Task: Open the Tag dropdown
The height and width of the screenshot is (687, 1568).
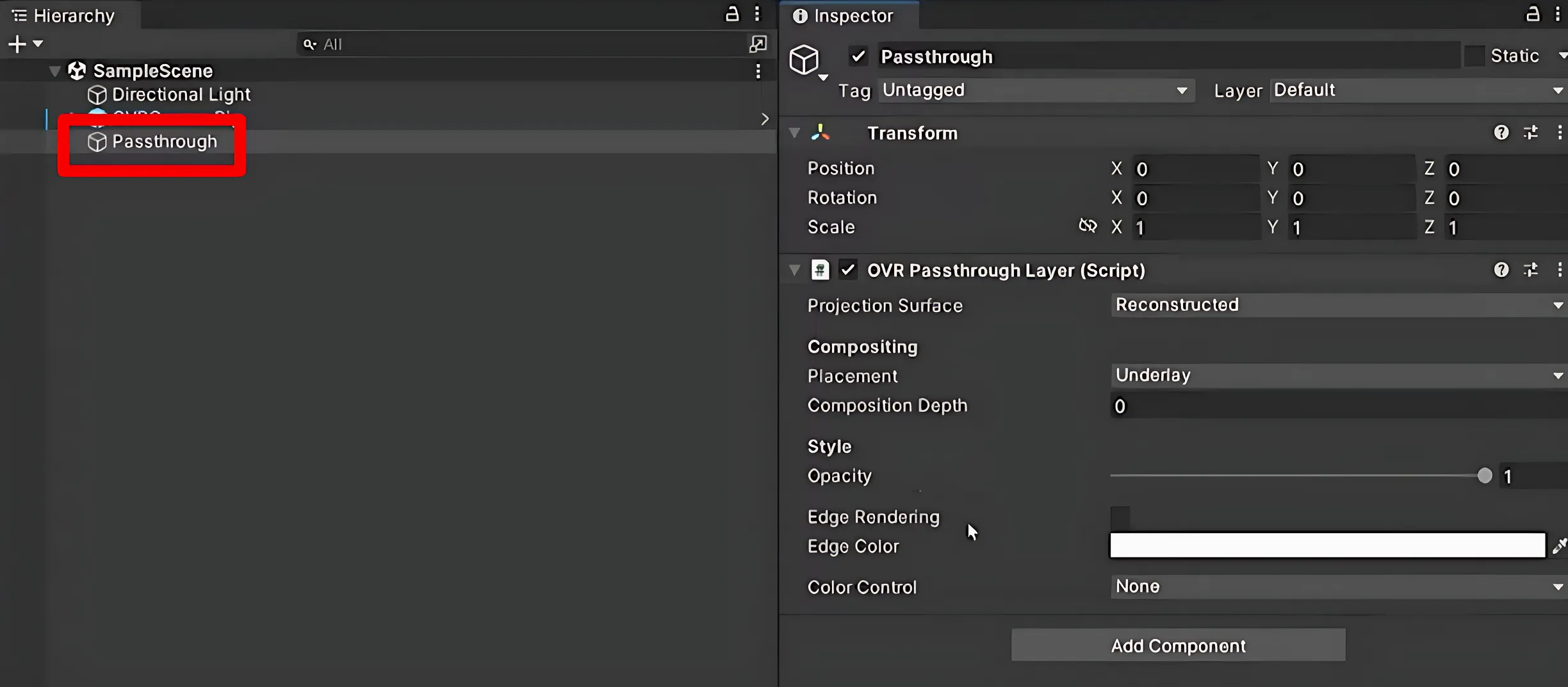Action: point(1034,90)
